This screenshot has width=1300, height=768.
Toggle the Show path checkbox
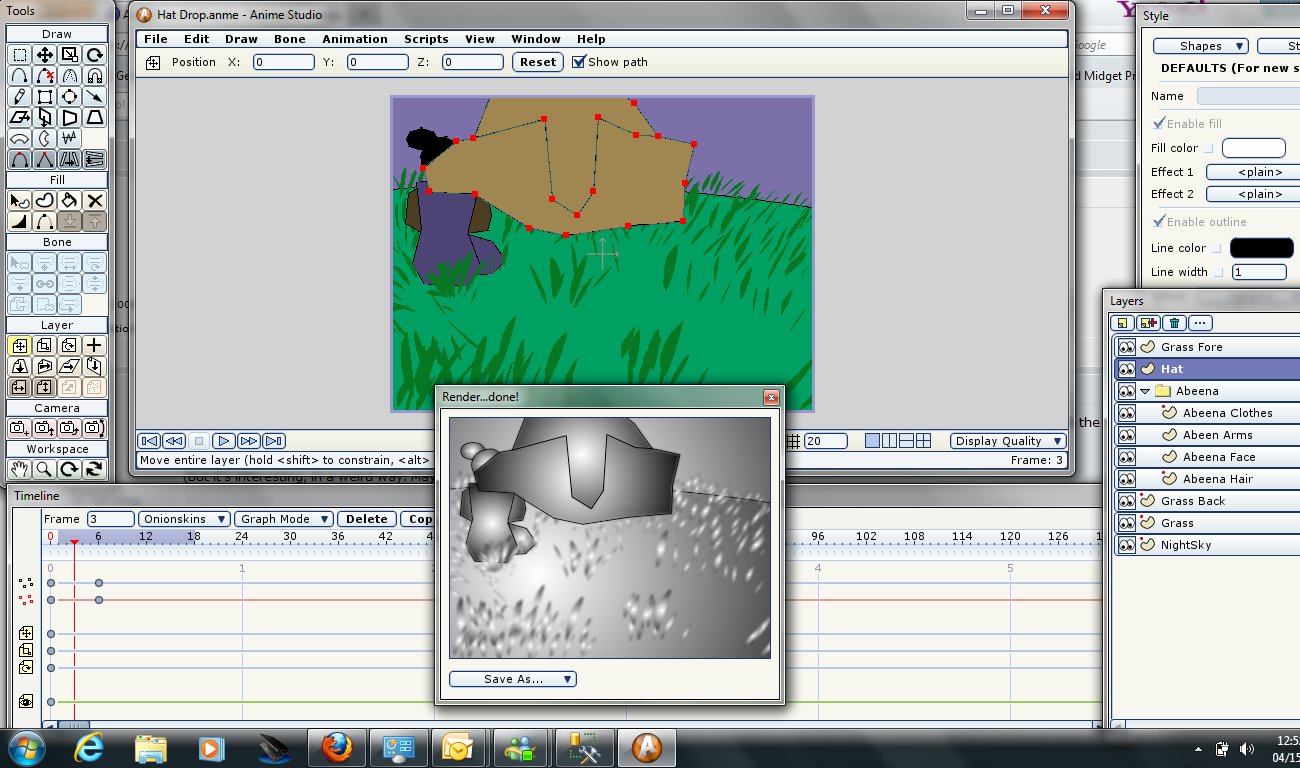[x=579, y=62]
